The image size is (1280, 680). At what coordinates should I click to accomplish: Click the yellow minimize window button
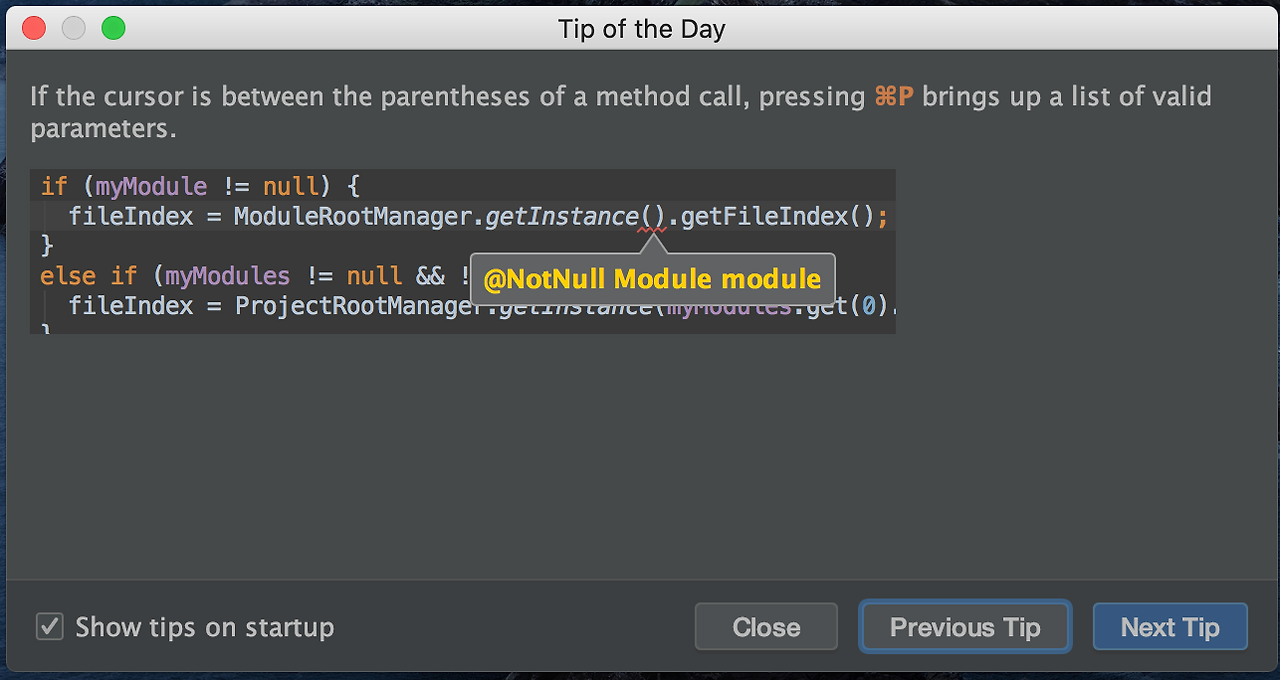click(x=74, y=28)
